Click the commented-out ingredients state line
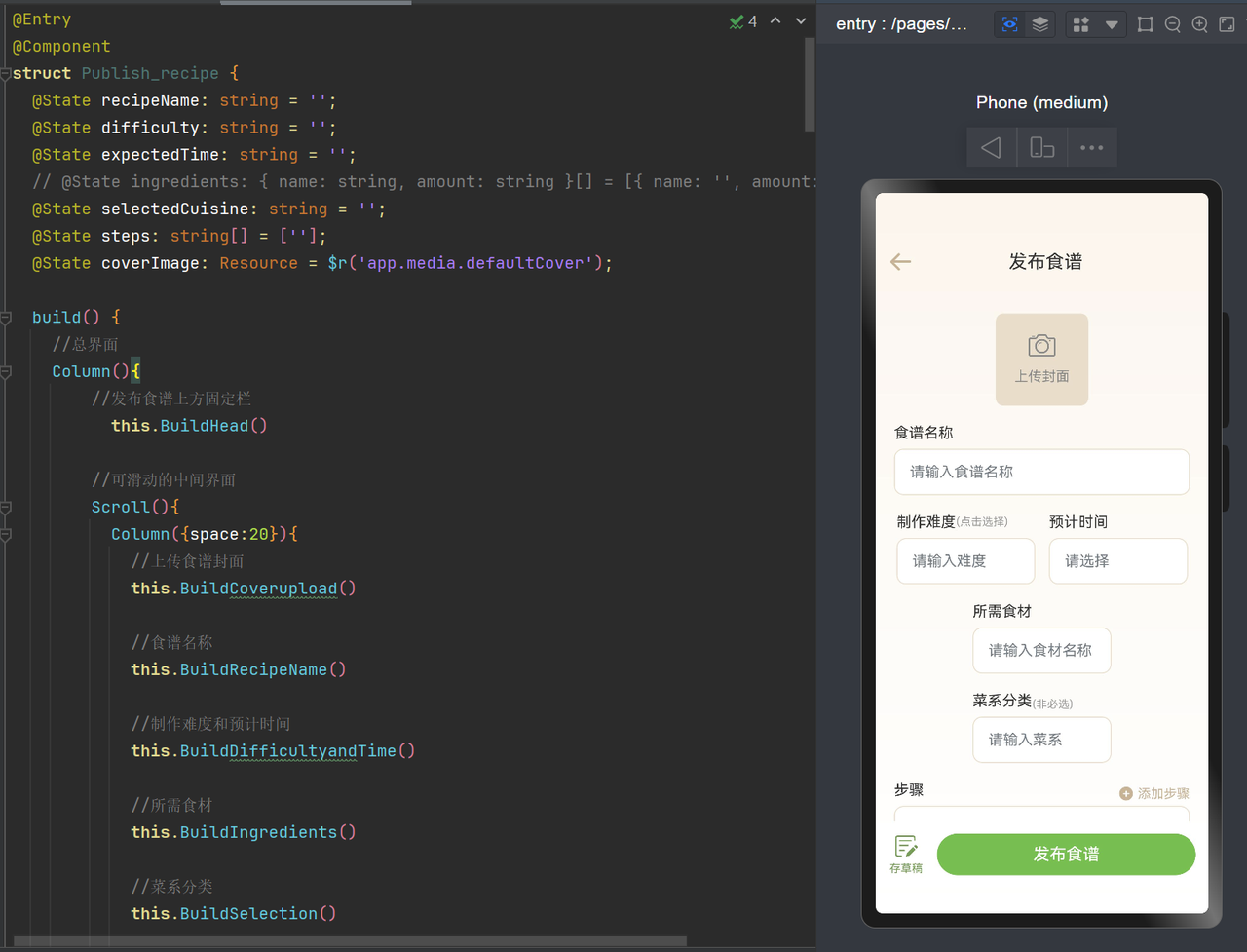Image resolution: width=1247 pixels, height=952 pixels. (x=424, y=182)
